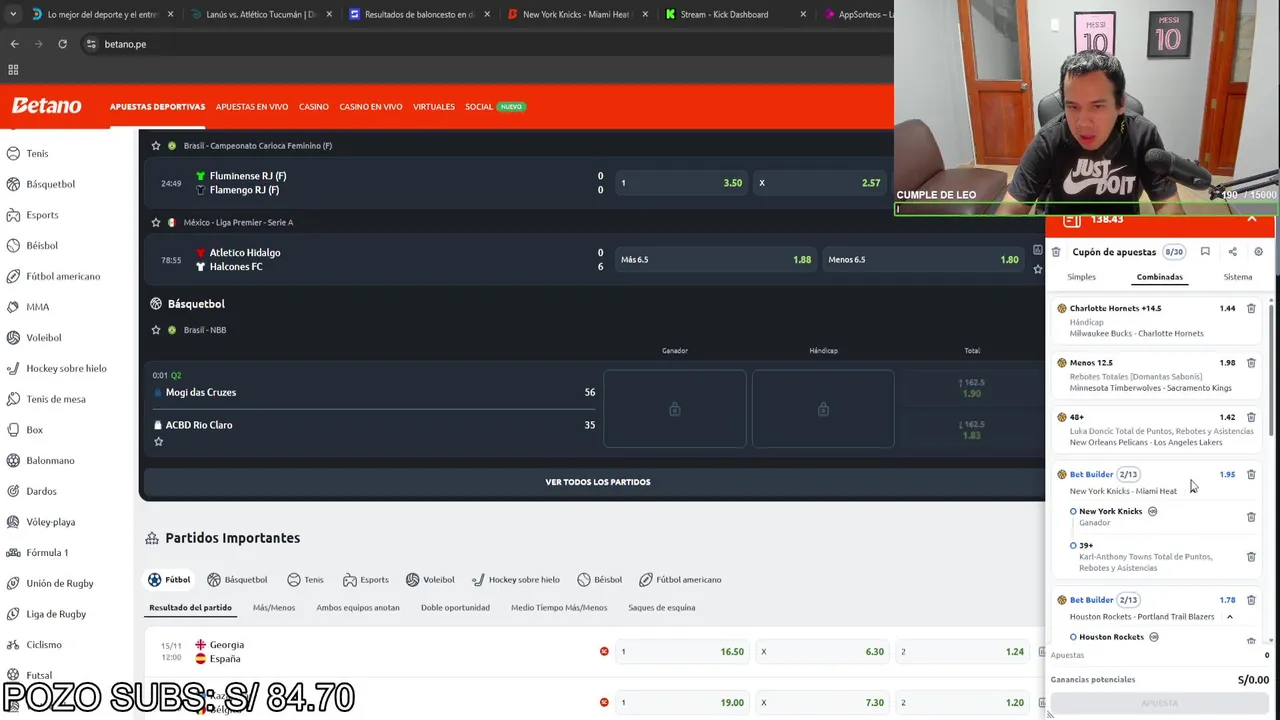The image size is (1280, 720).
Task: Favorite the Brasil NBB league star
Action: tap(156, 330)
